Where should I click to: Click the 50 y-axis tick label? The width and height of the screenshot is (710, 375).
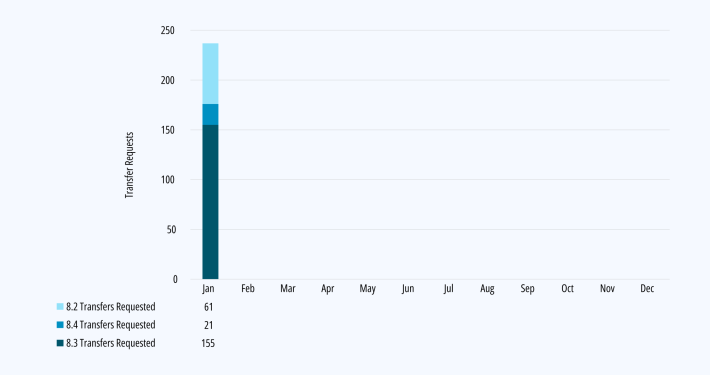click(x=171, y=230)
